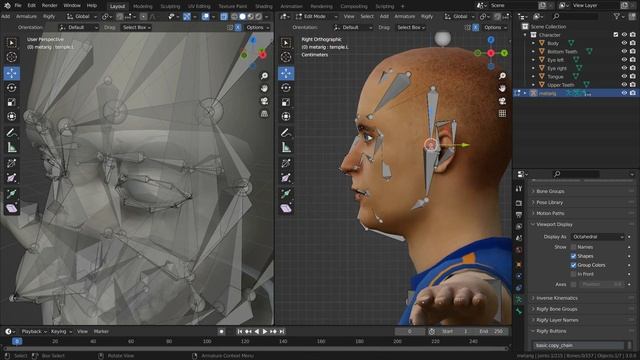Click the blue current frame marker on timeline

click(17, 341)
